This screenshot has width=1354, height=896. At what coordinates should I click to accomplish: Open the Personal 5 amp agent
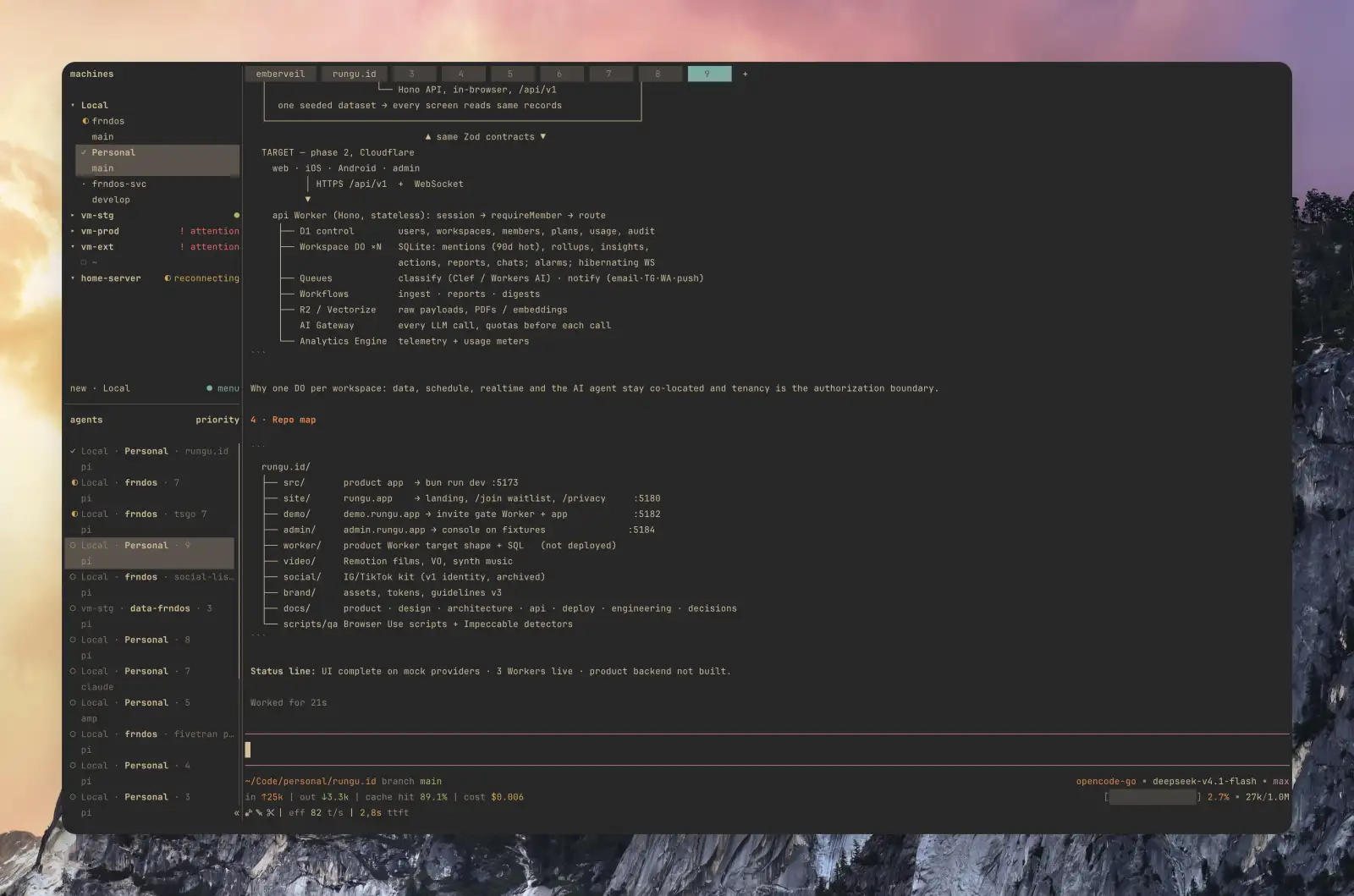point(151,710)
